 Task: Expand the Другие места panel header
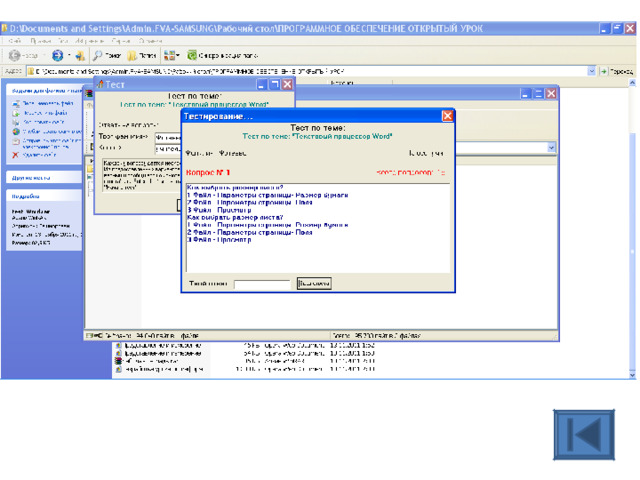point(44,178)
